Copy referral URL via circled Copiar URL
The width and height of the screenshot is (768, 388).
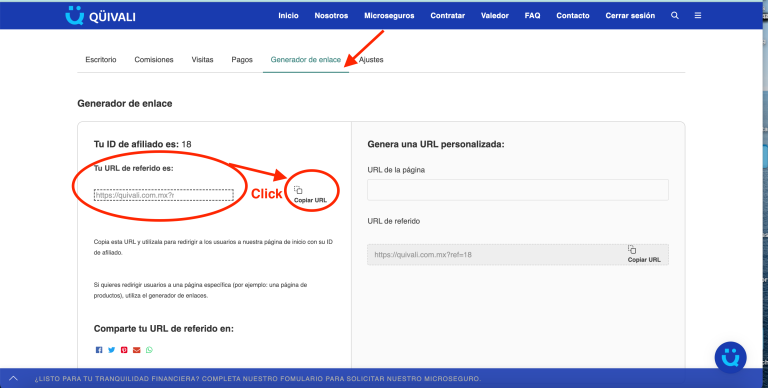coord(310,194)
